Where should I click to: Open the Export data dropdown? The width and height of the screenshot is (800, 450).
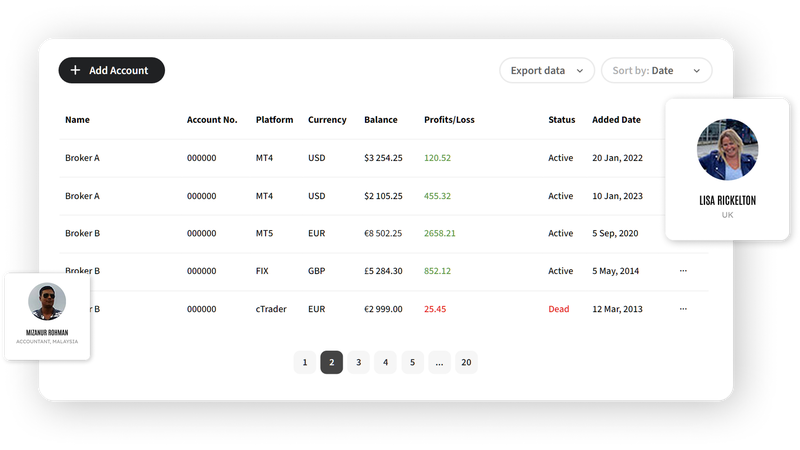[546, 71]
